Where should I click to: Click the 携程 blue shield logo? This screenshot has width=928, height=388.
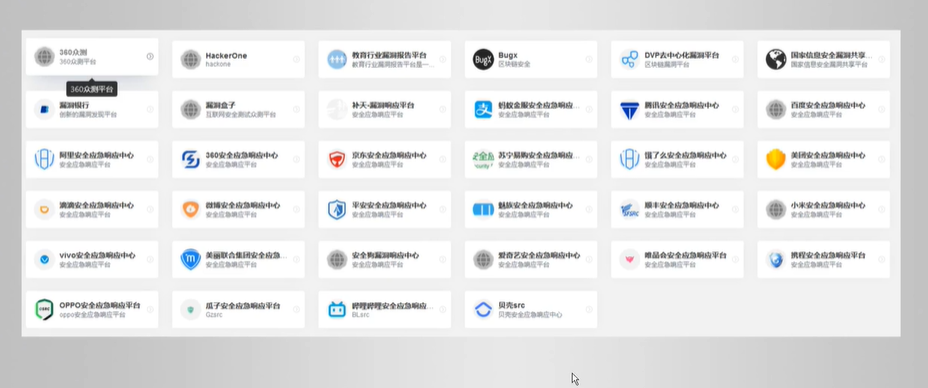pyautogui.click(x=776, y=259)
